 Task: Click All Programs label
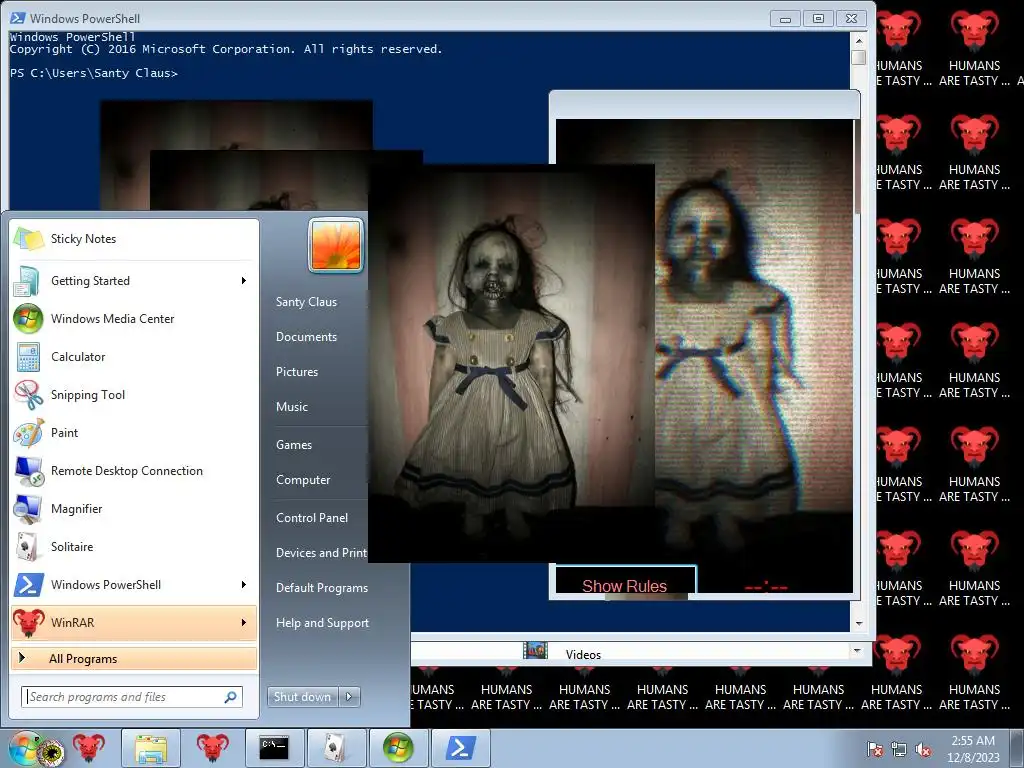tap(83, 659)
